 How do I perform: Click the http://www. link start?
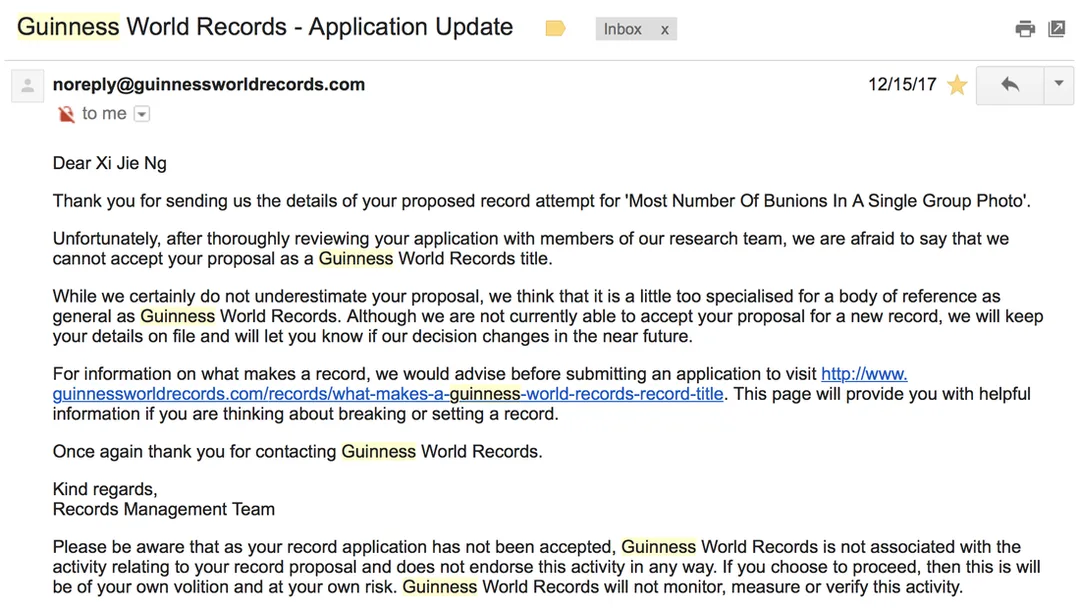pos(864,375)
